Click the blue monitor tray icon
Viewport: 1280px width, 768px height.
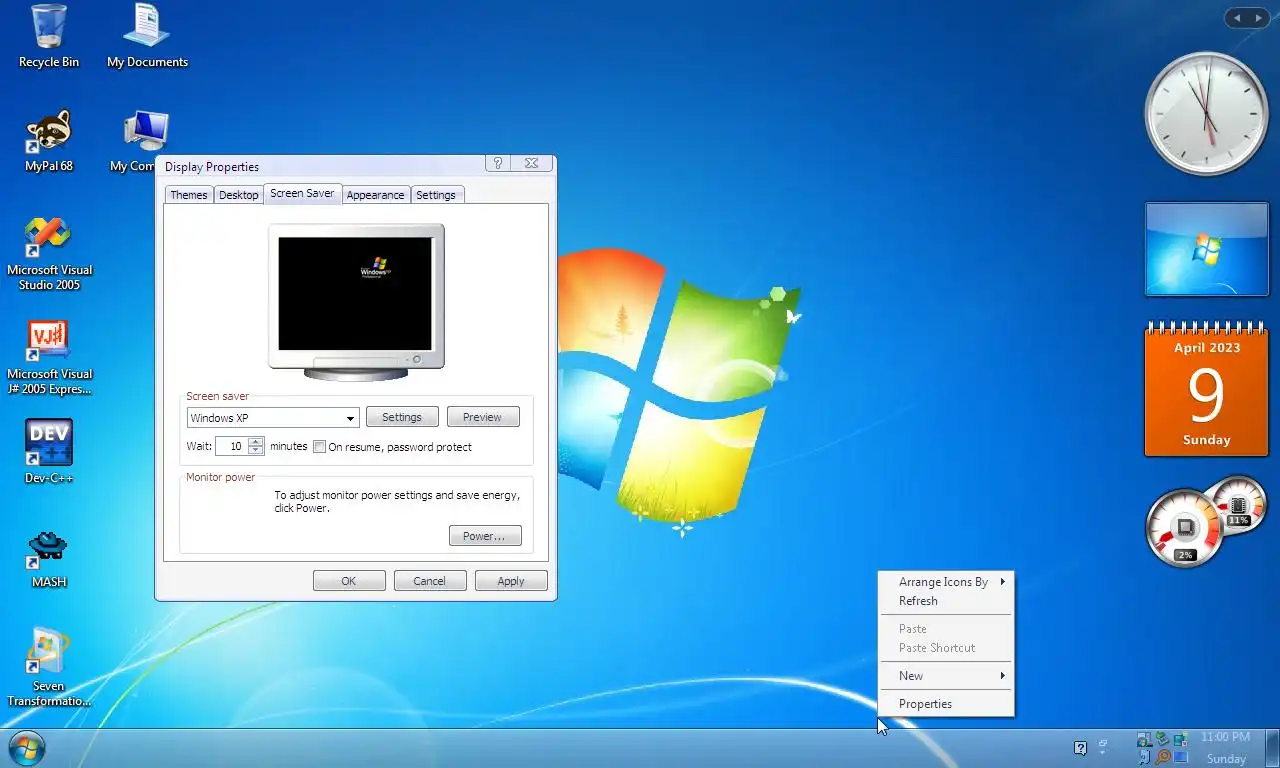click(1181, 757)
